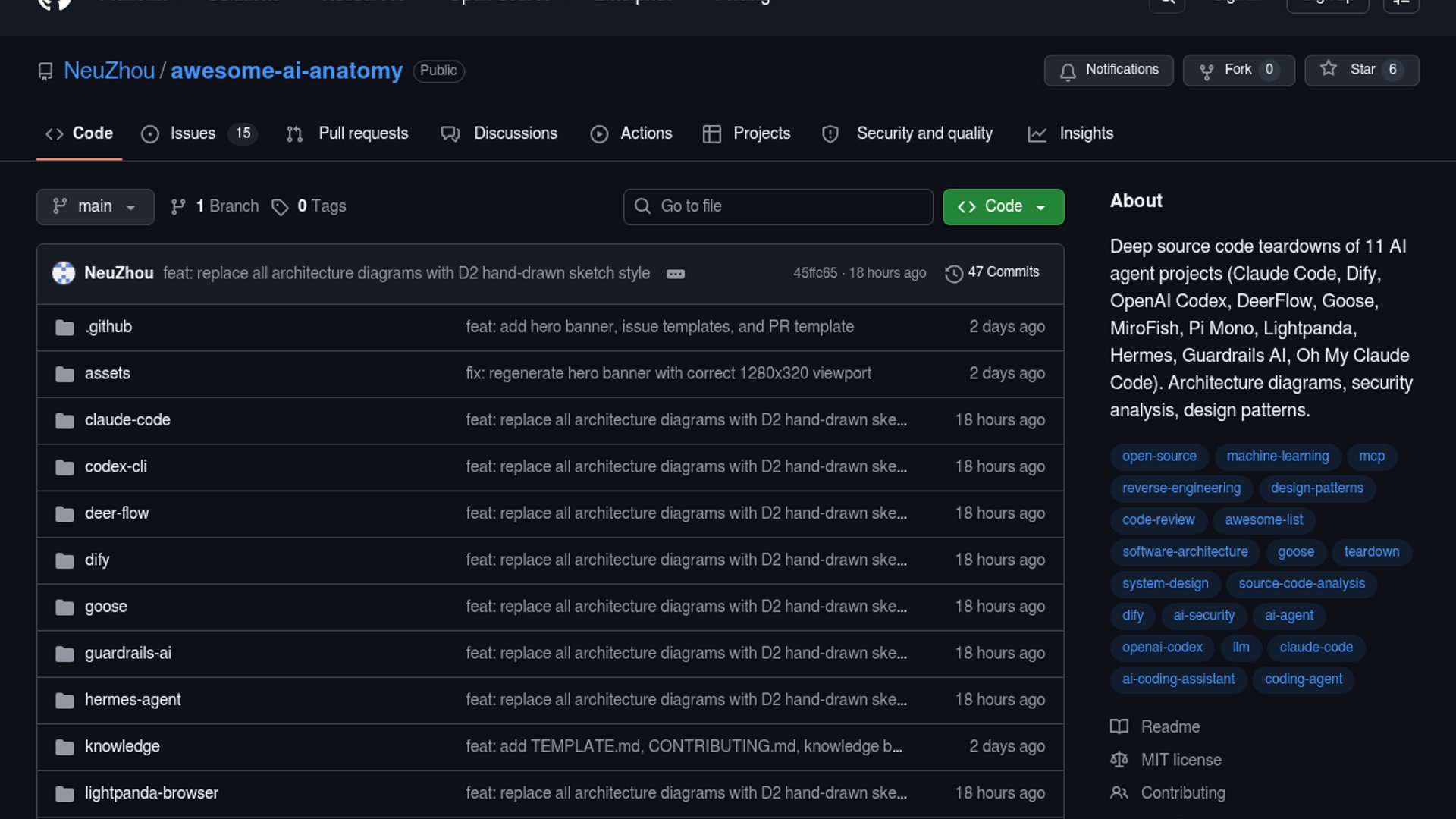1456x819 pixels.
Task: Open the Readme link in About
Action: pos(1170,726)
